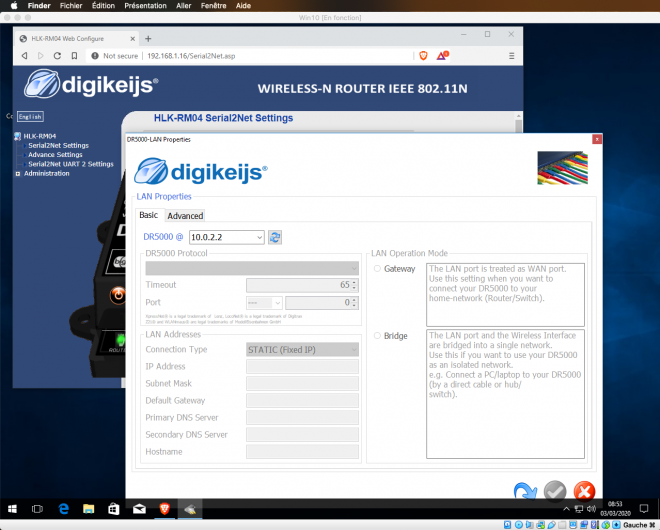The image size is (660, 530).
Task: Click the Timeout stepper arrows
Action: (354, 285)
